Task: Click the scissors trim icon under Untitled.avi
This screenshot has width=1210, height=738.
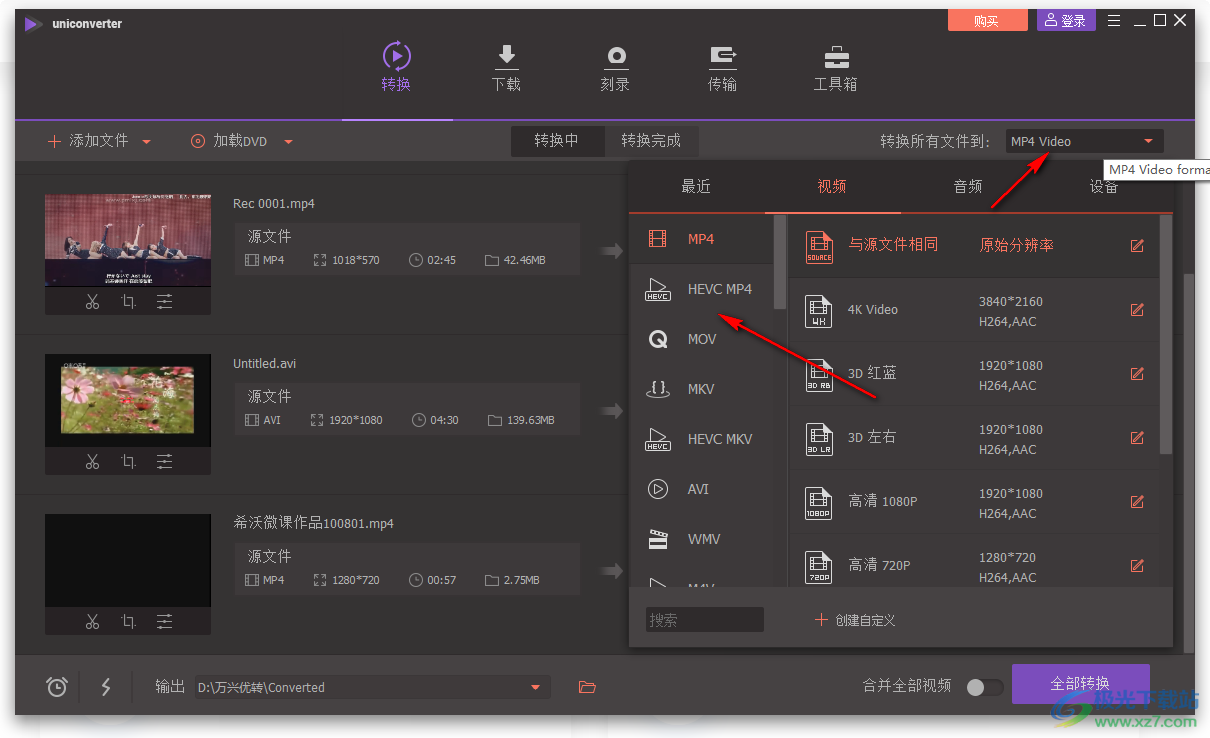Action: pos(92,461)
